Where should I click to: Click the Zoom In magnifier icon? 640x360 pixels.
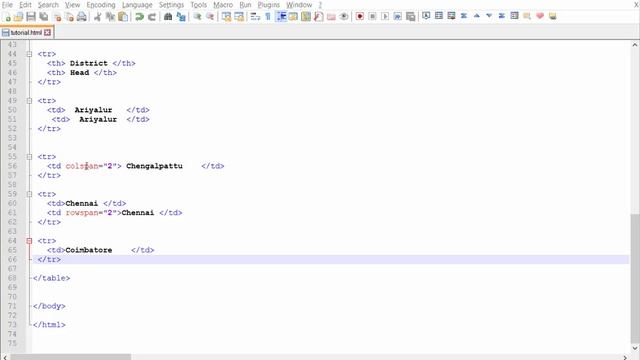(197, 17)
